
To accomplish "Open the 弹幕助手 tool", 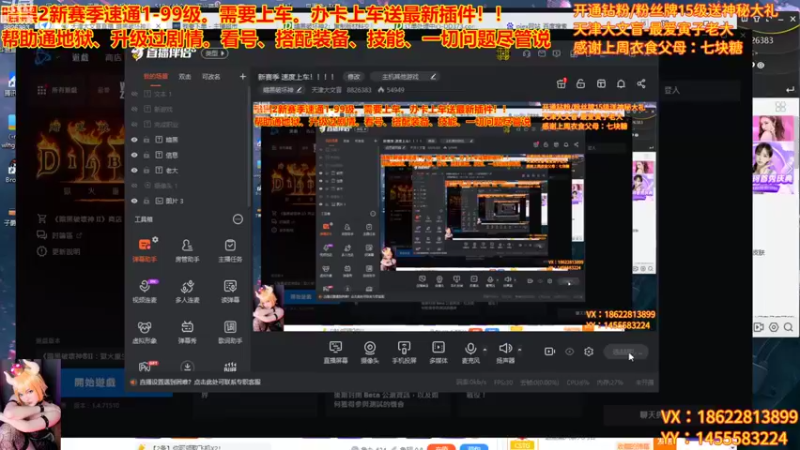I will (144, 249).
